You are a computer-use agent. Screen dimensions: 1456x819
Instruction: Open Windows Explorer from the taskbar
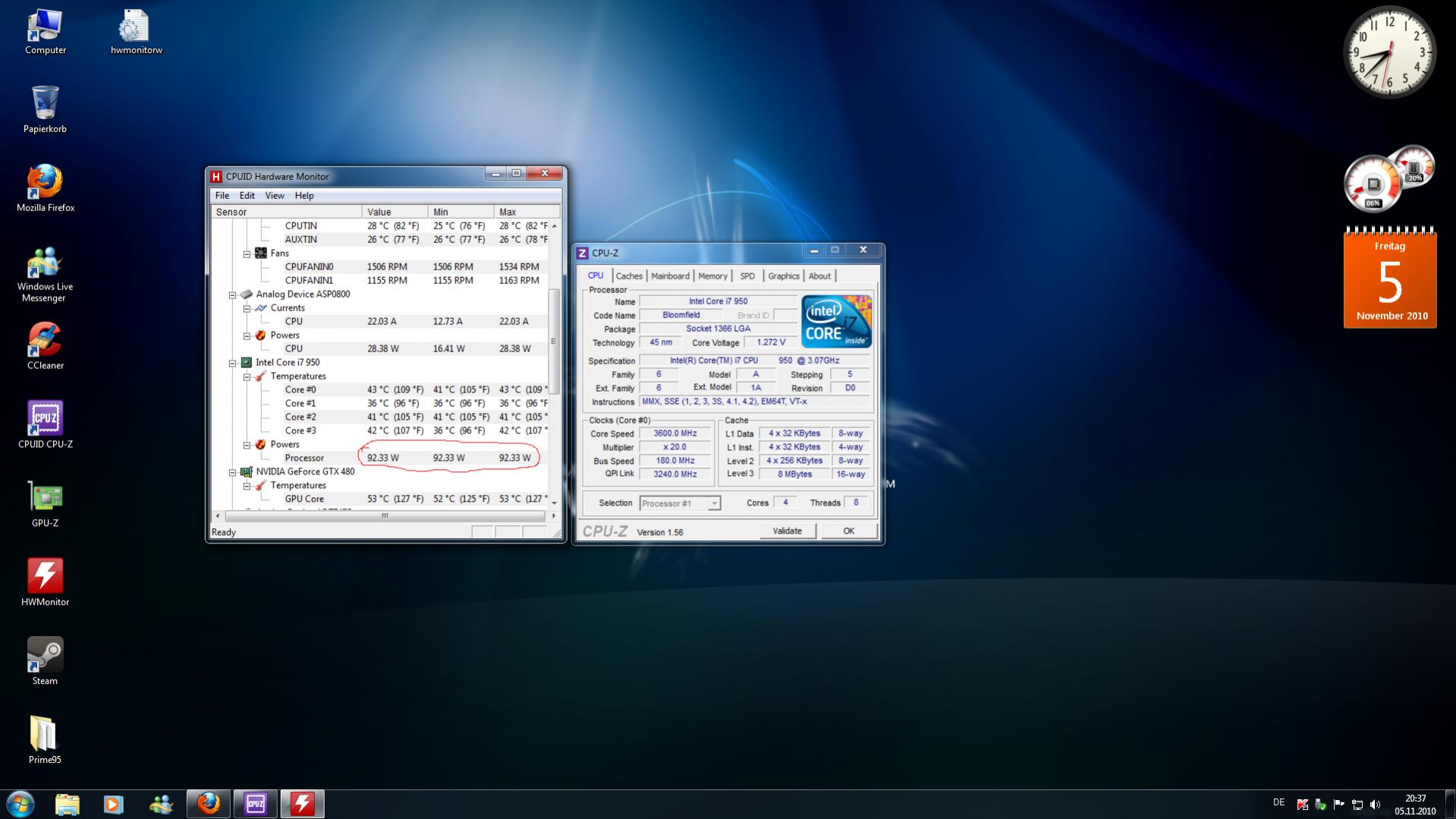point(67,804)
